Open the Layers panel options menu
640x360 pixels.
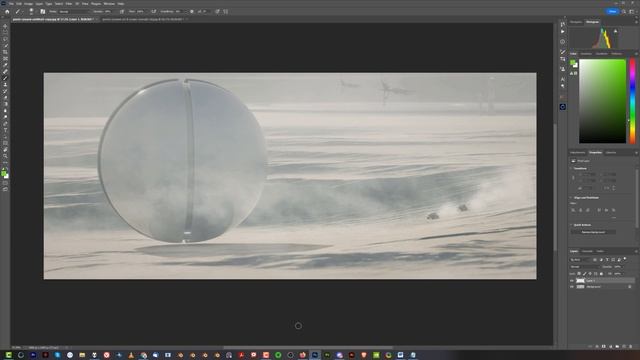636,251
